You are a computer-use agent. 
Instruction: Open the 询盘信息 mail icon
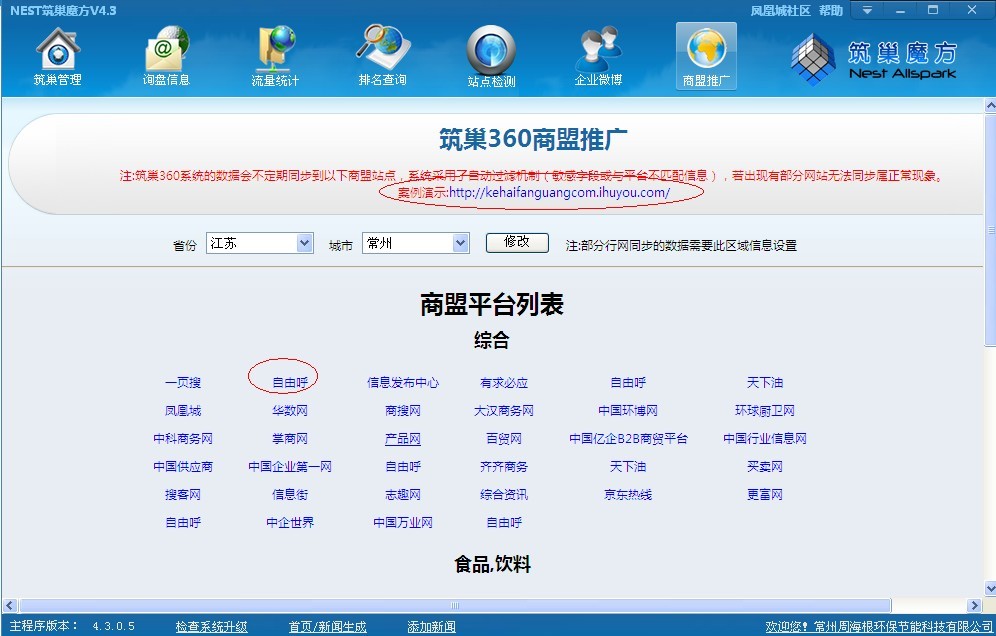click(166, 57)
